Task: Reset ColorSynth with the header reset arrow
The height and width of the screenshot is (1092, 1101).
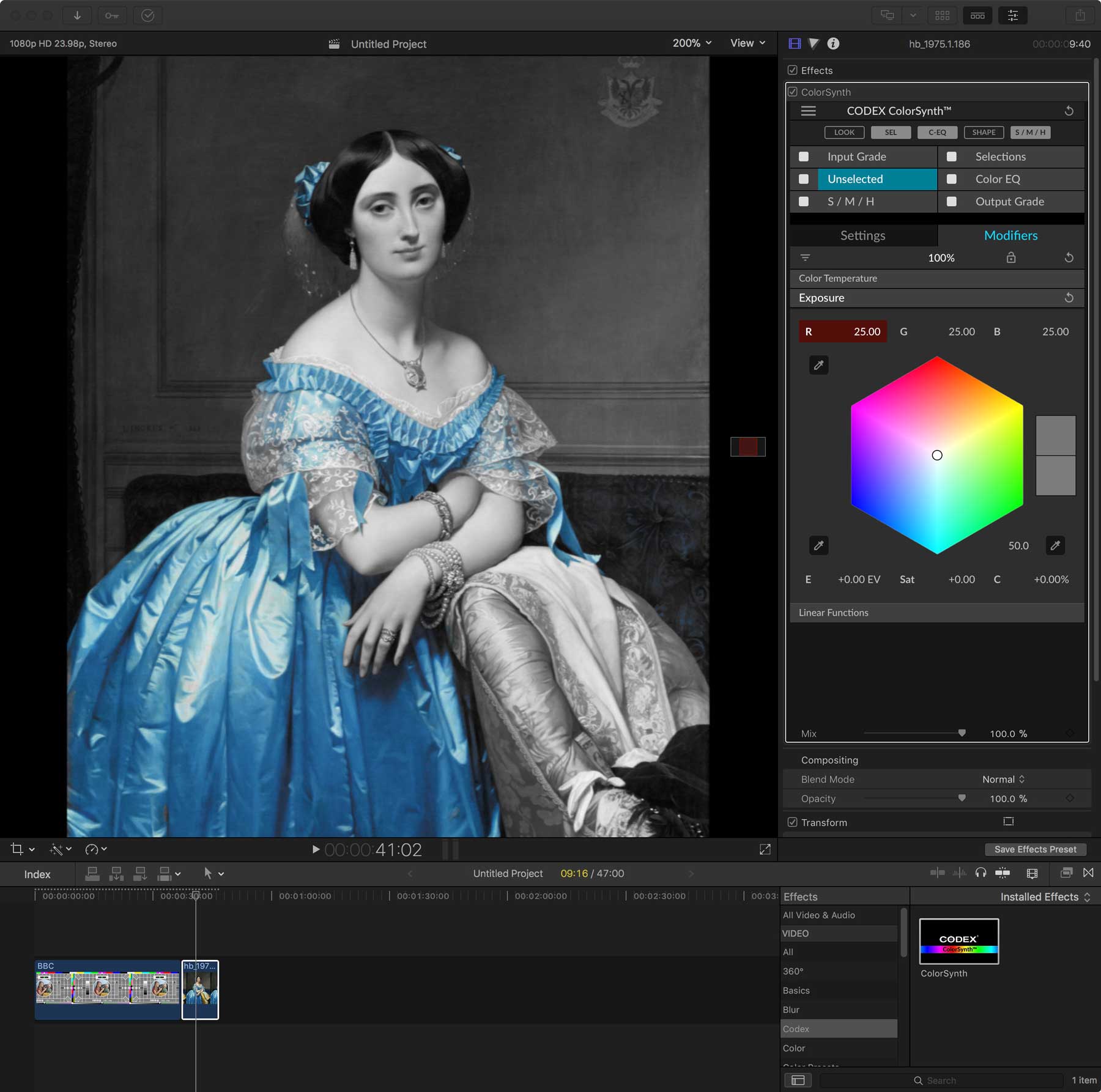Action: pos(1069,111)
